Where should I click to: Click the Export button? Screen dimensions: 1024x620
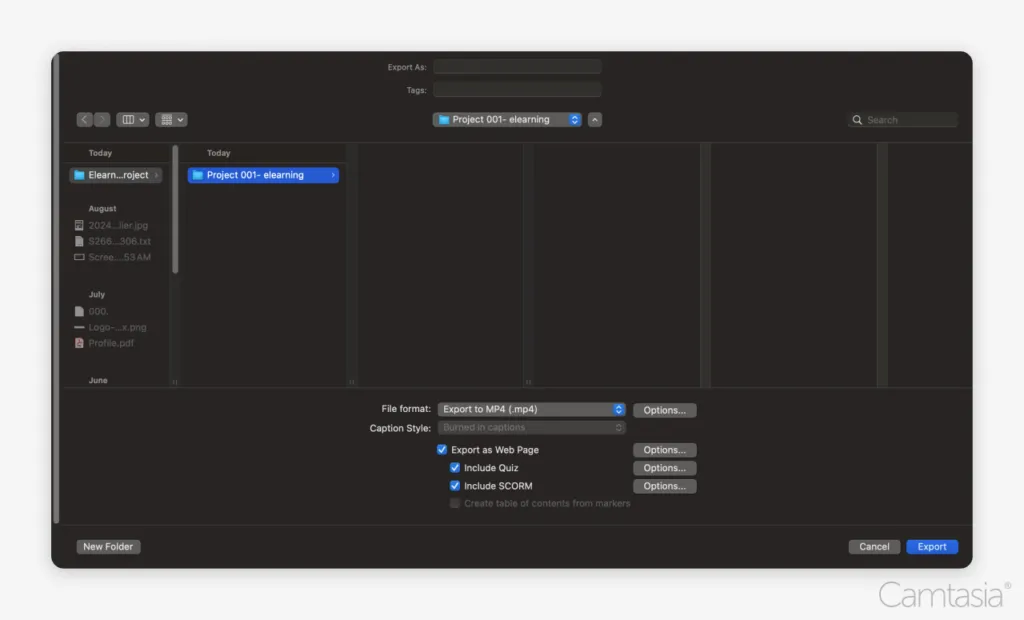click(x=932, y=547)
